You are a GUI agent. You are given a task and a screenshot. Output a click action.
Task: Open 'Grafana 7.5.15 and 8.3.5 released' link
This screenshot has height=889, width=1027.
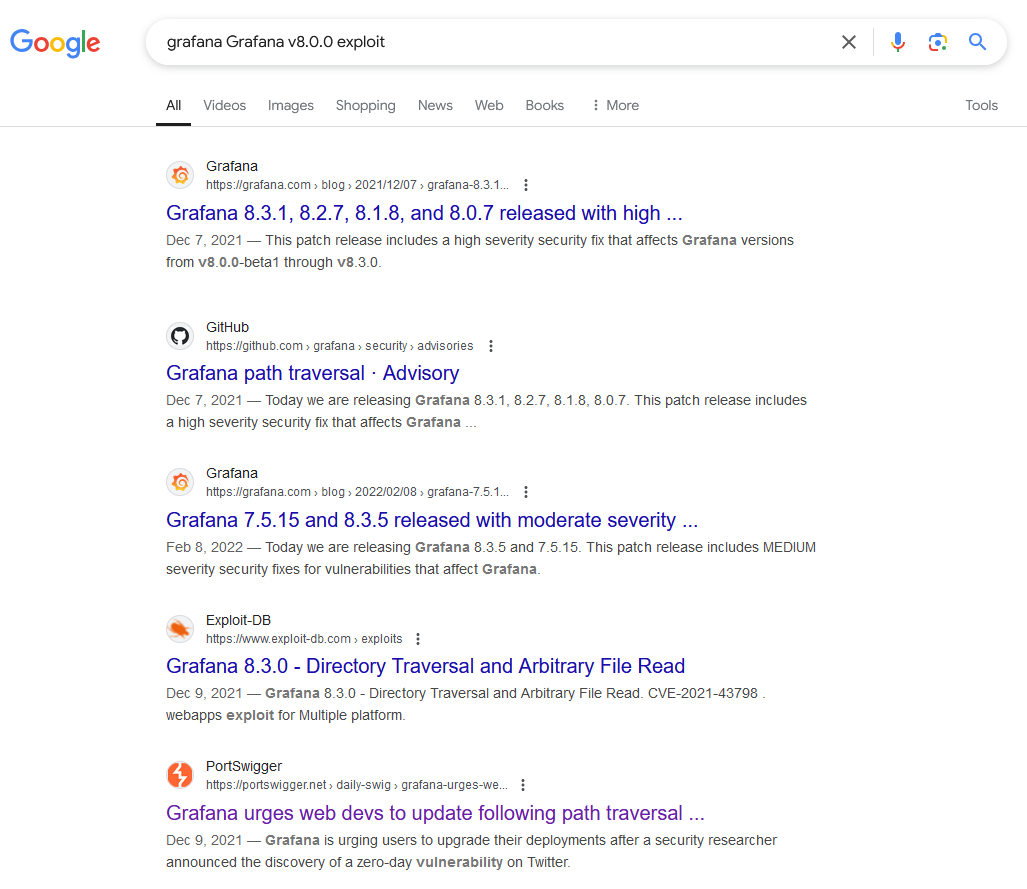[x=432, y=520]
